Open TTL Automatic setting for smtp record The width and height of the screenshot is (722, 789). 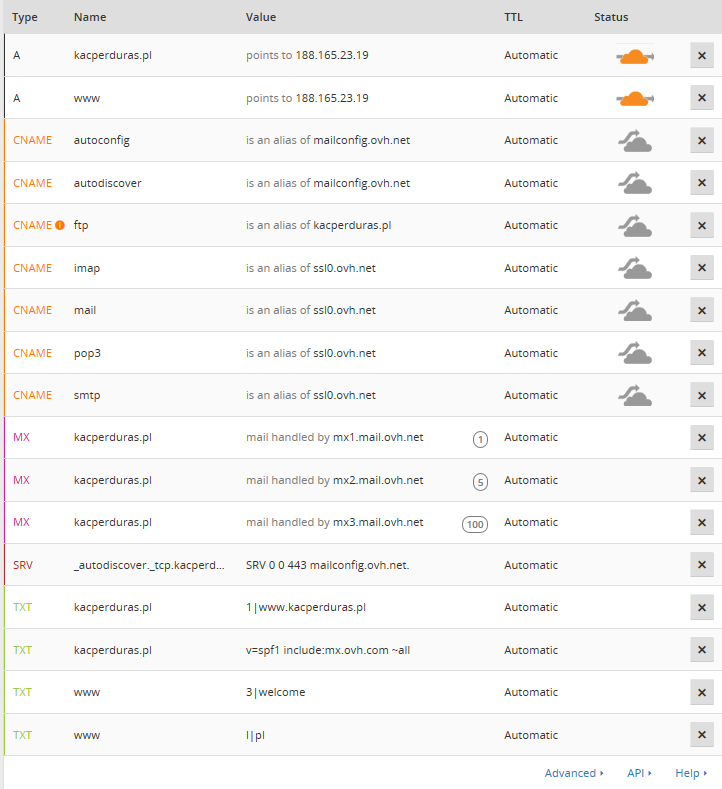coord(531,395)
